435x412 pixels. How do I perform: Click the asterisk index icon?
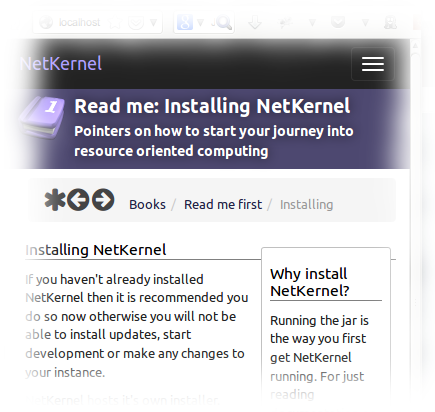[x=55, y=200]
